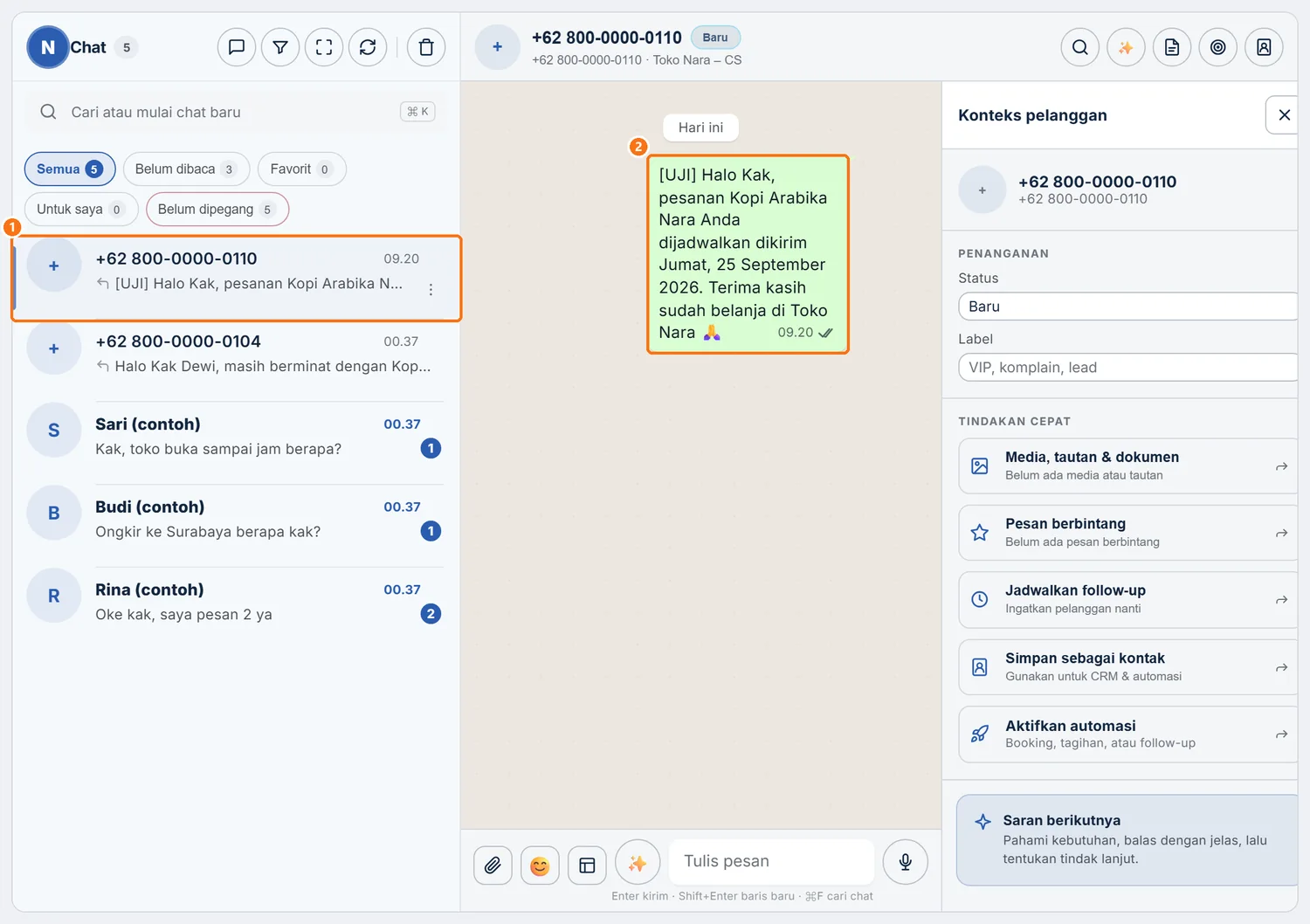Screen dimensions: 1310x924
Task: Click Aktifkan automasi action
Action: [1128, 734]
